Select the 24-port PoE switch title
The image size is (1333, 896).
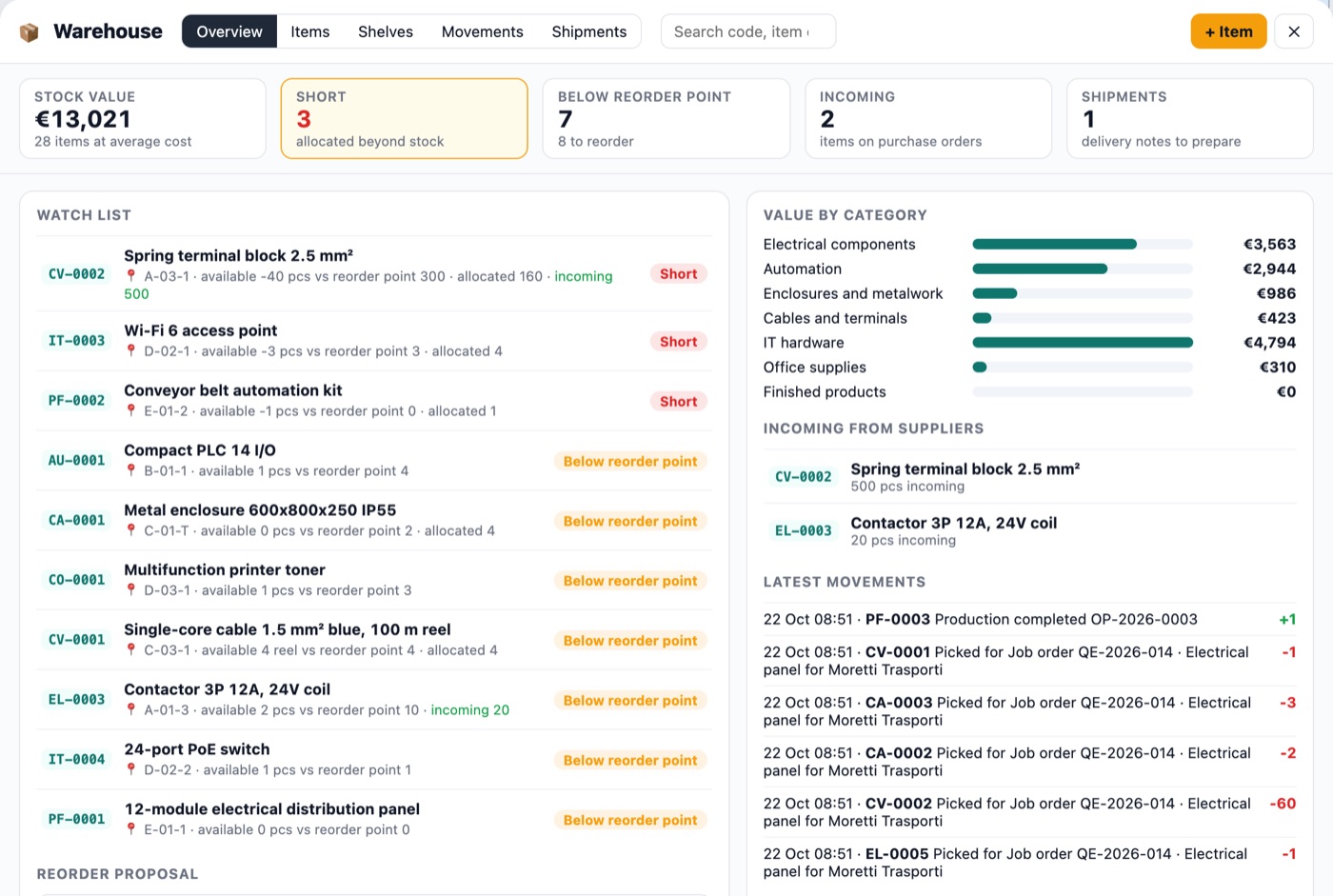197,749
